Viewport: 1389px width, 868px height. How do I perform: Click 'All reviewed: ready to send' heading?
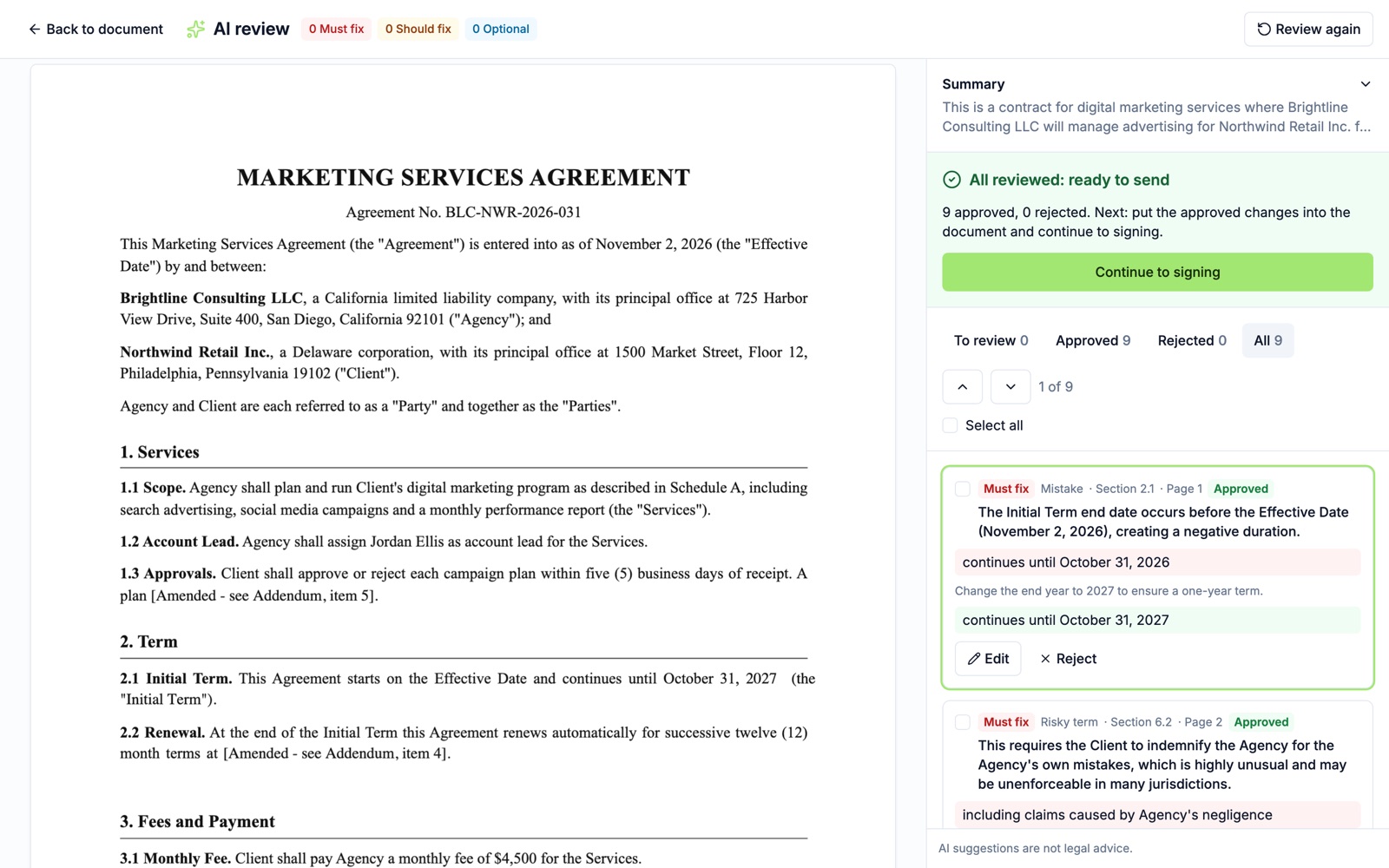click(x=1069, y=180)
